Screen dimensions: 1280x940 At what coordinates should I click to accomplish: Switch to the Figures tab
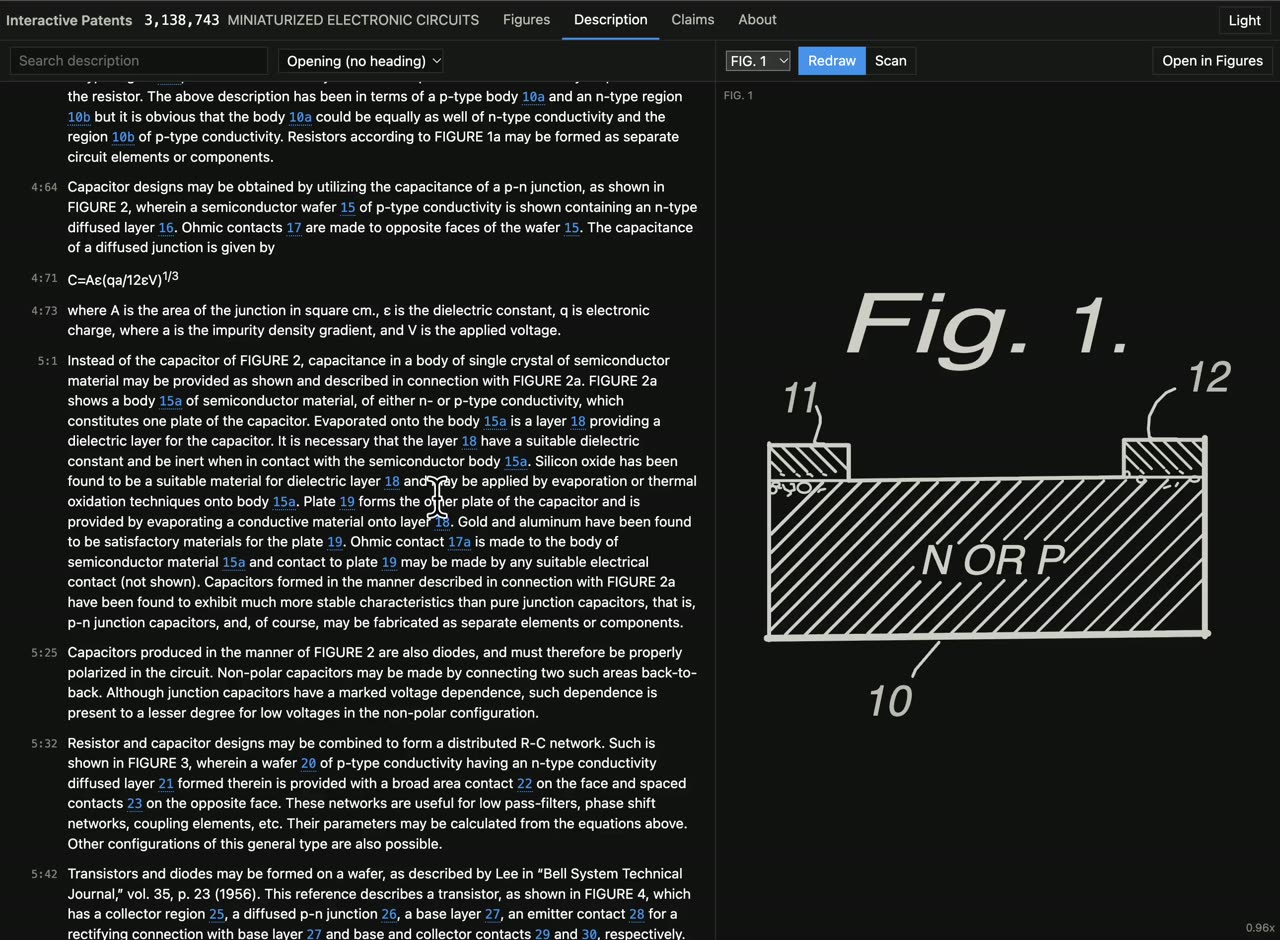pyautogui.click(x=526, y=19)
